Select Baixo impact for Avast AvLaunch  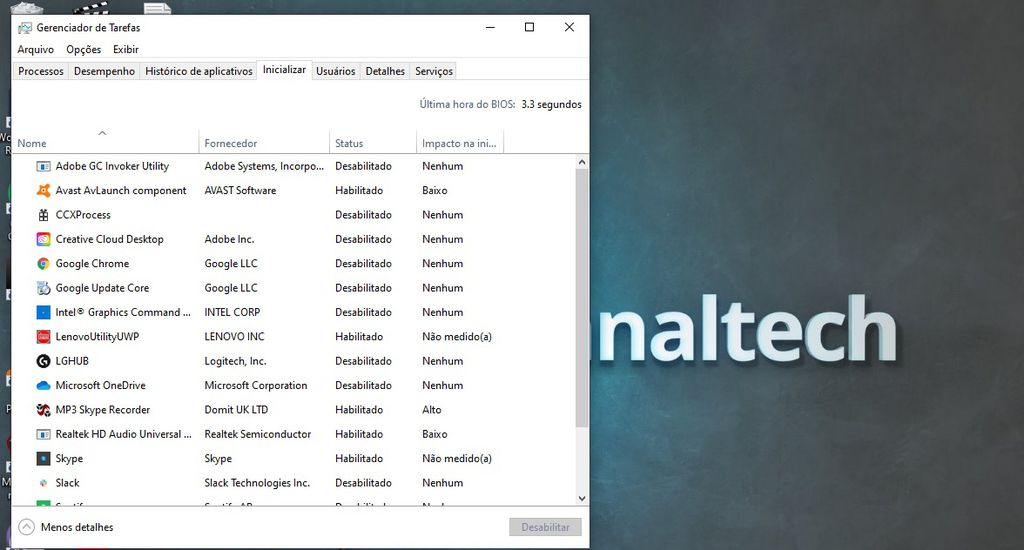(x=434, y=191)
